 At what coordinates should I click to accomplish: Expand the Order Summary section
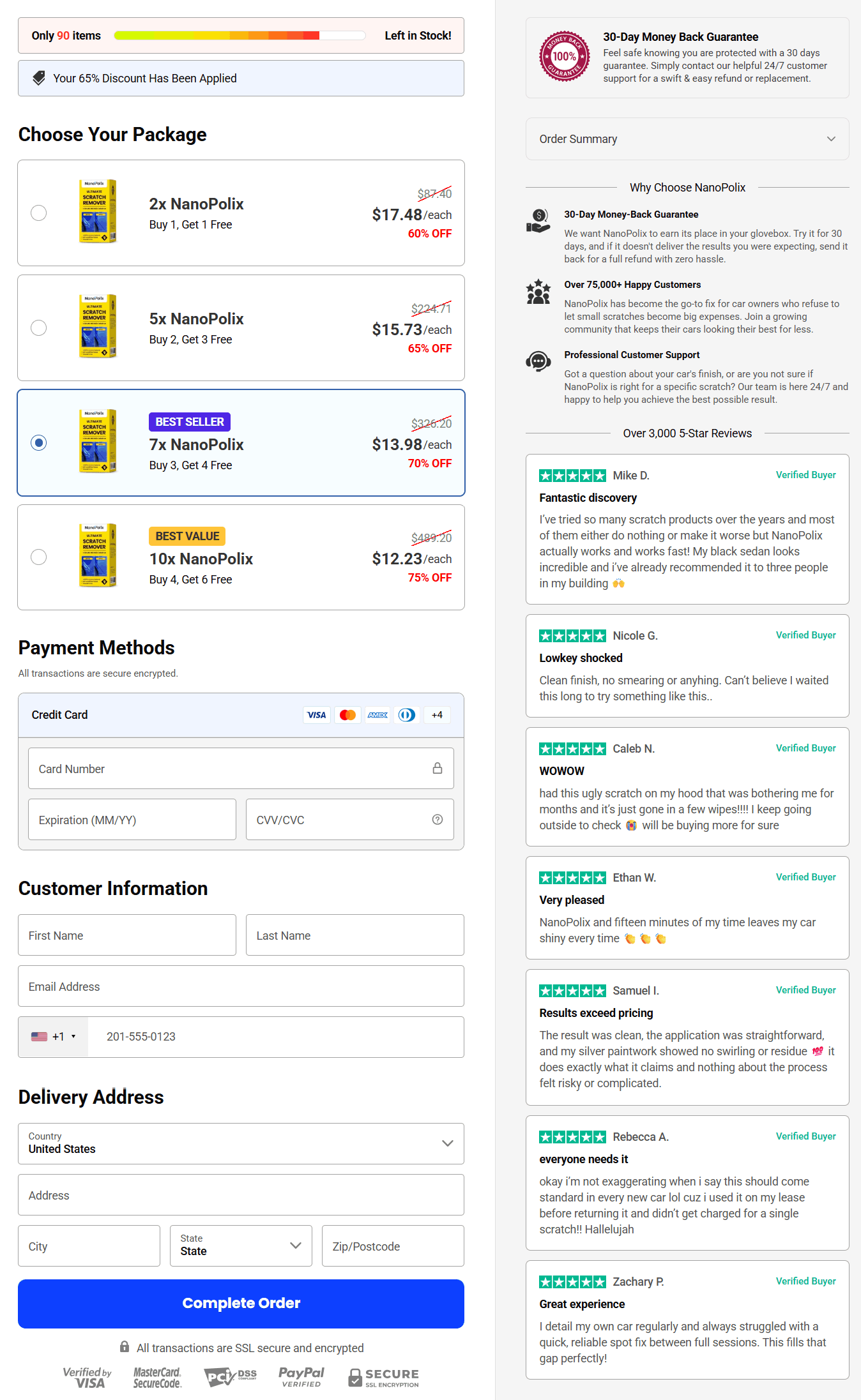click(687, 139)
